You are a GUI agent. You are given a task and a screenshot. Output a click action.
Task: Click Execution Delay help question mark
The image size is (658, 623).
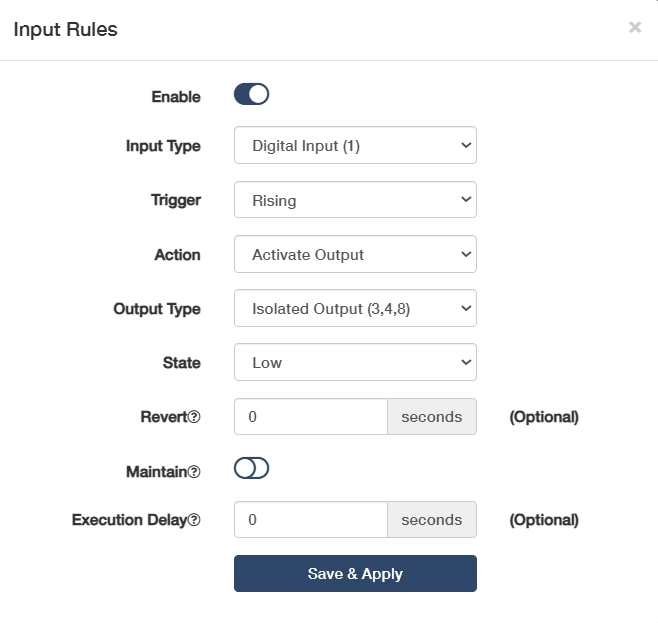click(x=195, y=520)
